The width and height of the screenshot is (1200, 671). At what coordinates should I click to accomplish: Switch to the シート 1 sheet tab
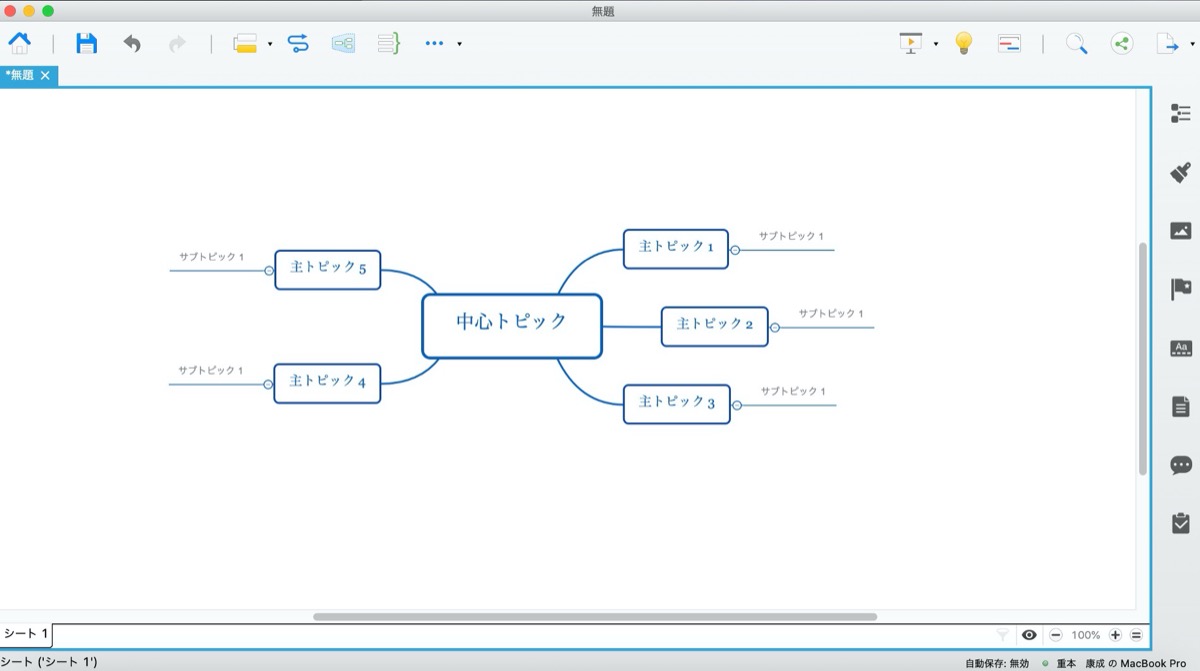tap(26, 634)
